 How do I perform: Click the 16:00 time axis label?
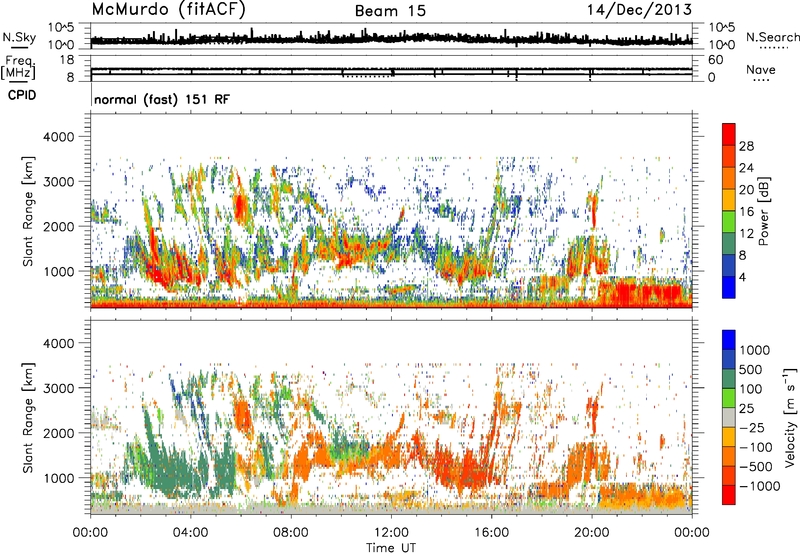(492, 533)
